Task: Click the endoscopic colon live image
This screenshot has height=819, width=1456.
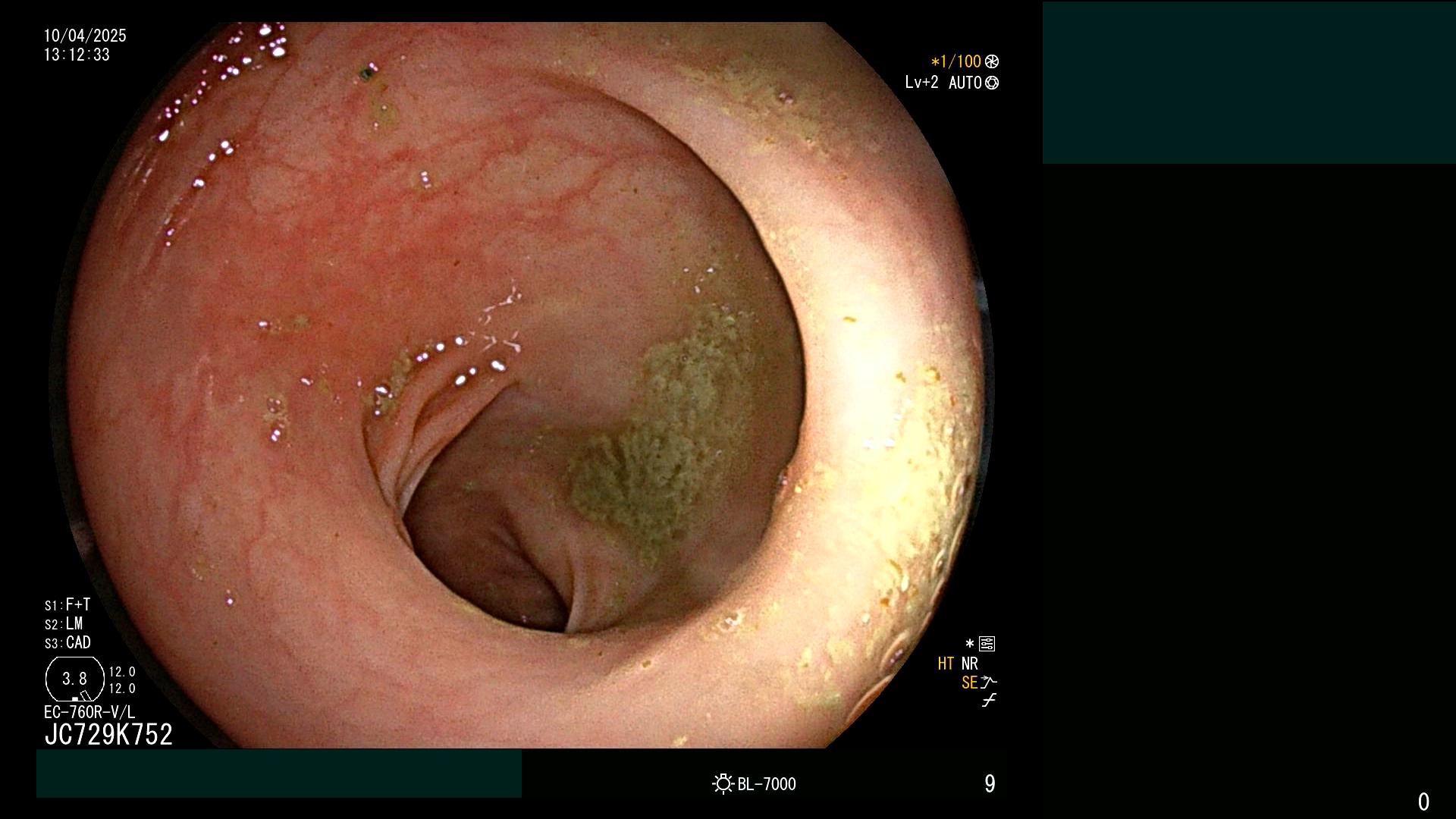Action: 522,385
